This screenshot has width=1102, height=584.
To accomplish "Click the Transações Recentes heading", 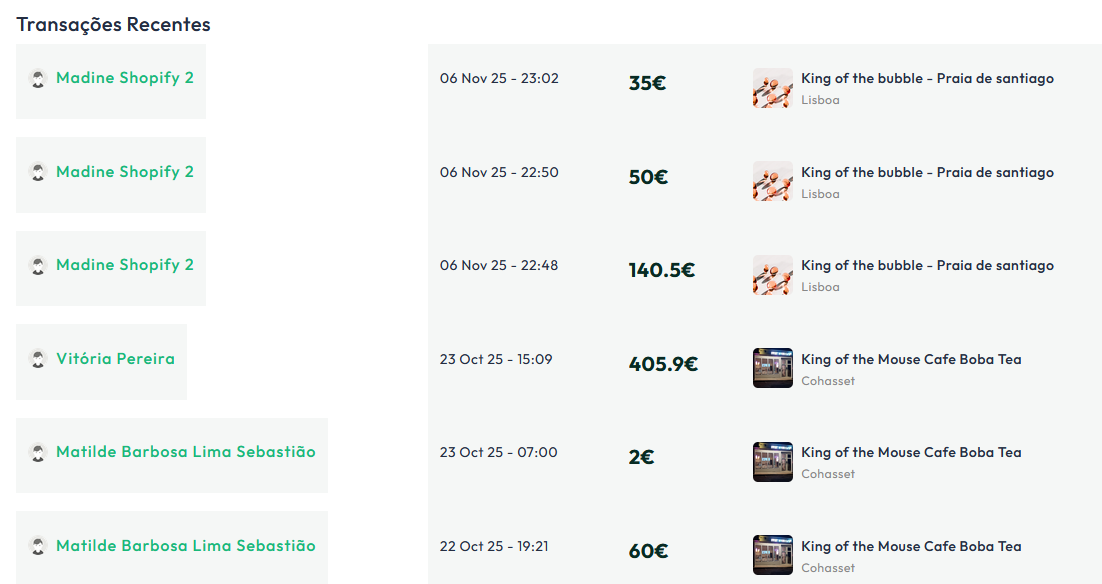I will [113, 24].
